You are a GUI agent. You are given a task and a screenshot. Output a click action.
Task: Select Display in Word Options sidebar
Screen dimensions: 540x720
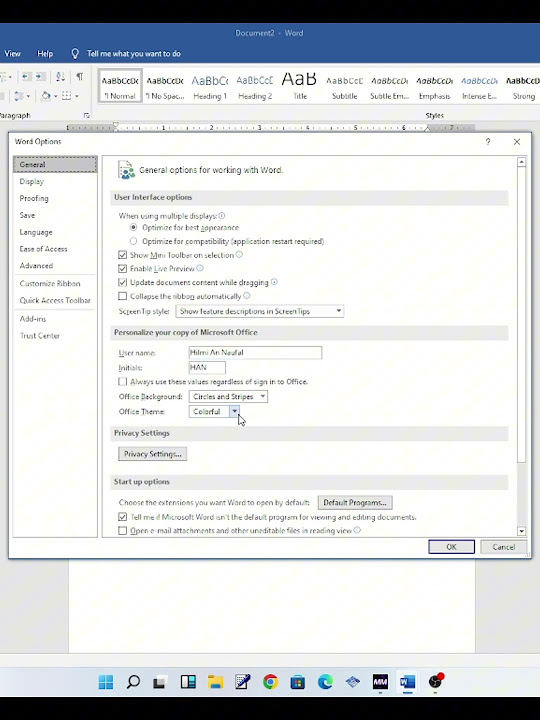tap(55, 181)
